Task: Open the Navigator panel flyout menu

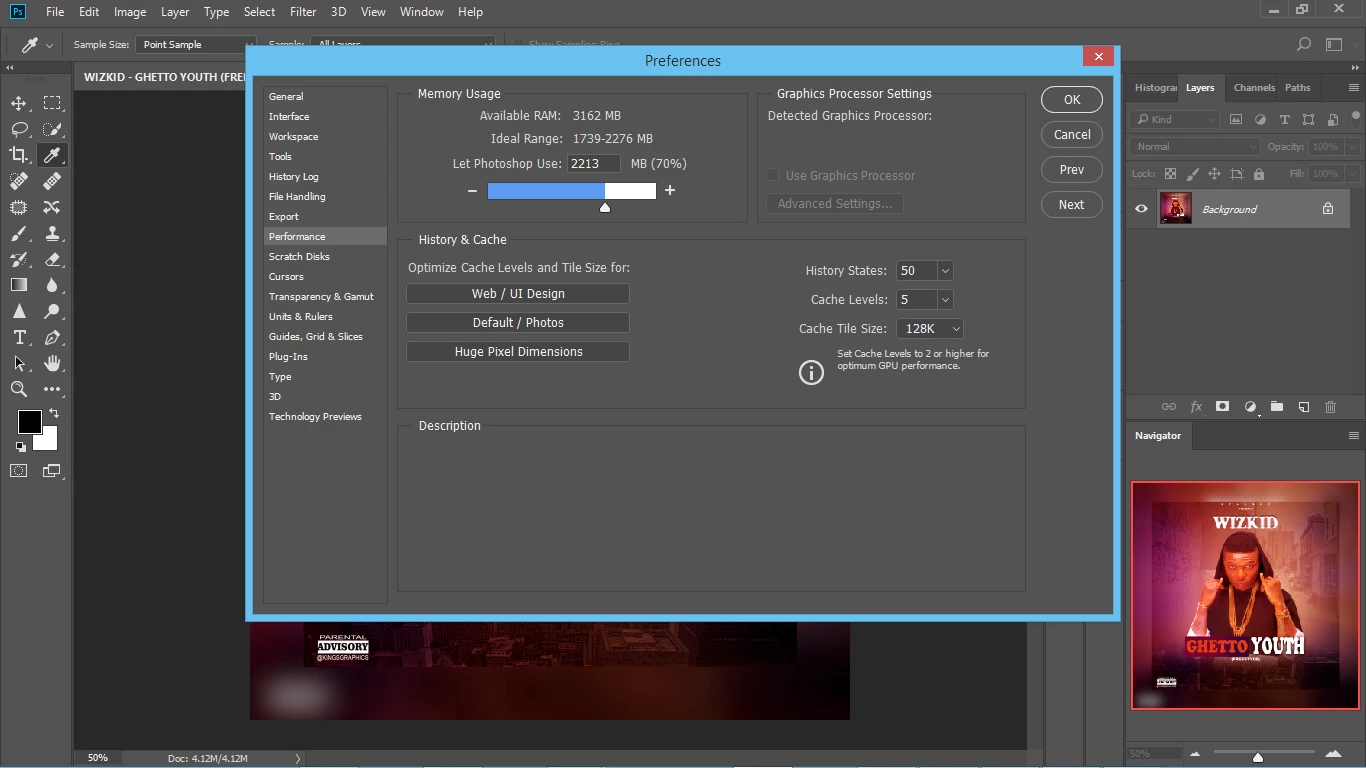Action: (1353, 436)
